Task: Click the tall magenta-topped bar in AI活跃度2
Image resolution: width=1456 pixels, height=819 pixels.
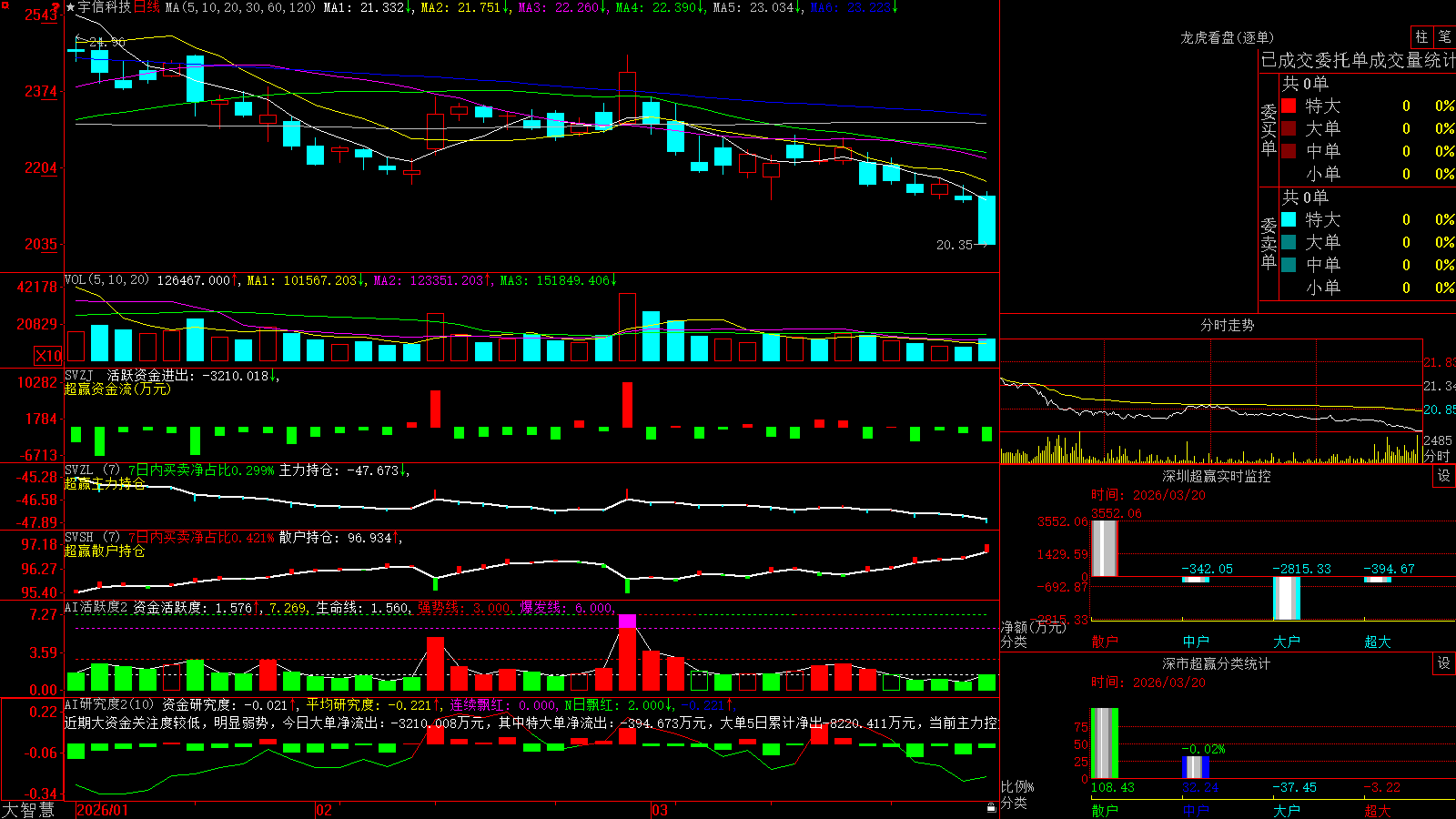Action: click(627, 653)
